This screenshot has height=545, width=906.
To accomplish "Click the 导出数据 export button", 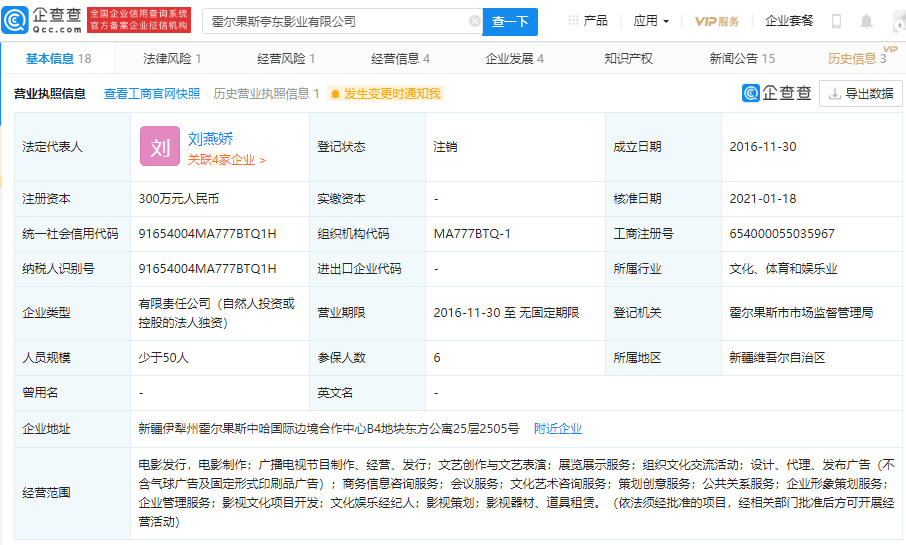I will (860, 93).
